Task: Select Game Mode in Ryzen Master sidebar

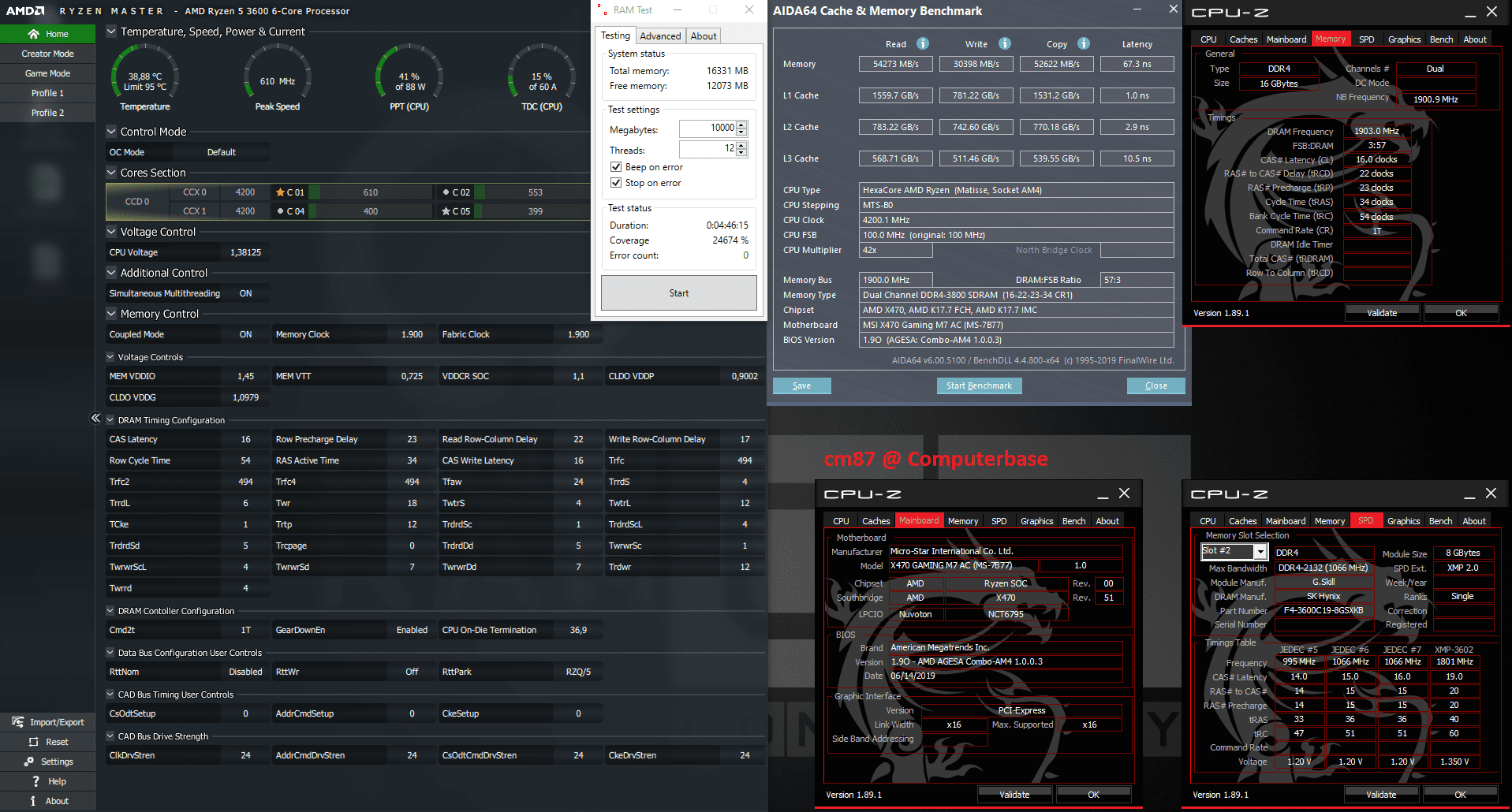Action: 47,73
